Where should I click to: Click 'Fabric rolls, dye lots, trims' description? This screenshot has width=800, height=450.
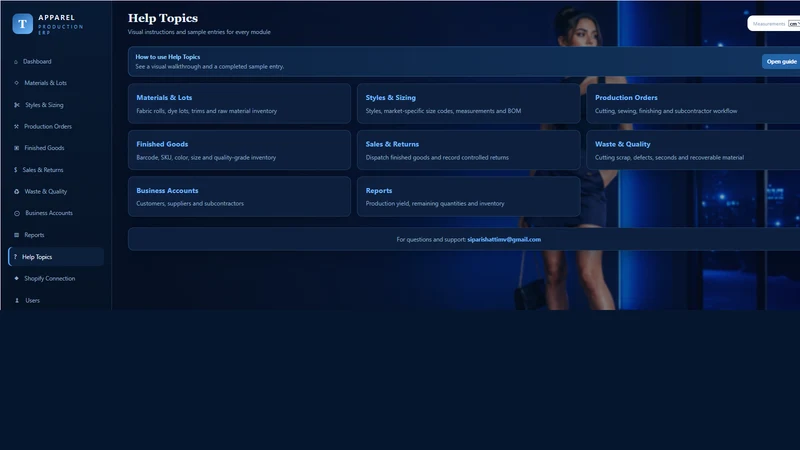click(207, 111)
